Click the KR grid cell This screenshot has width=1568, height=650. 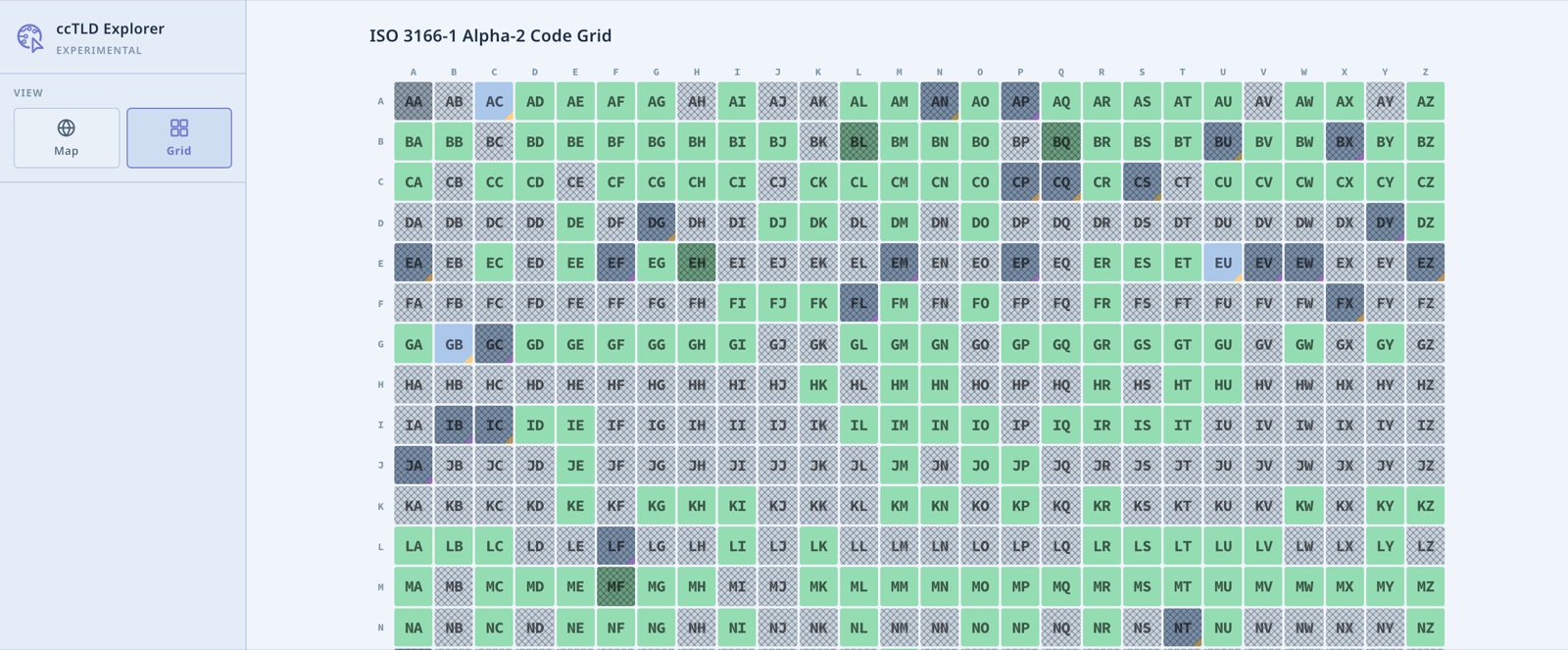point(1102,506)
